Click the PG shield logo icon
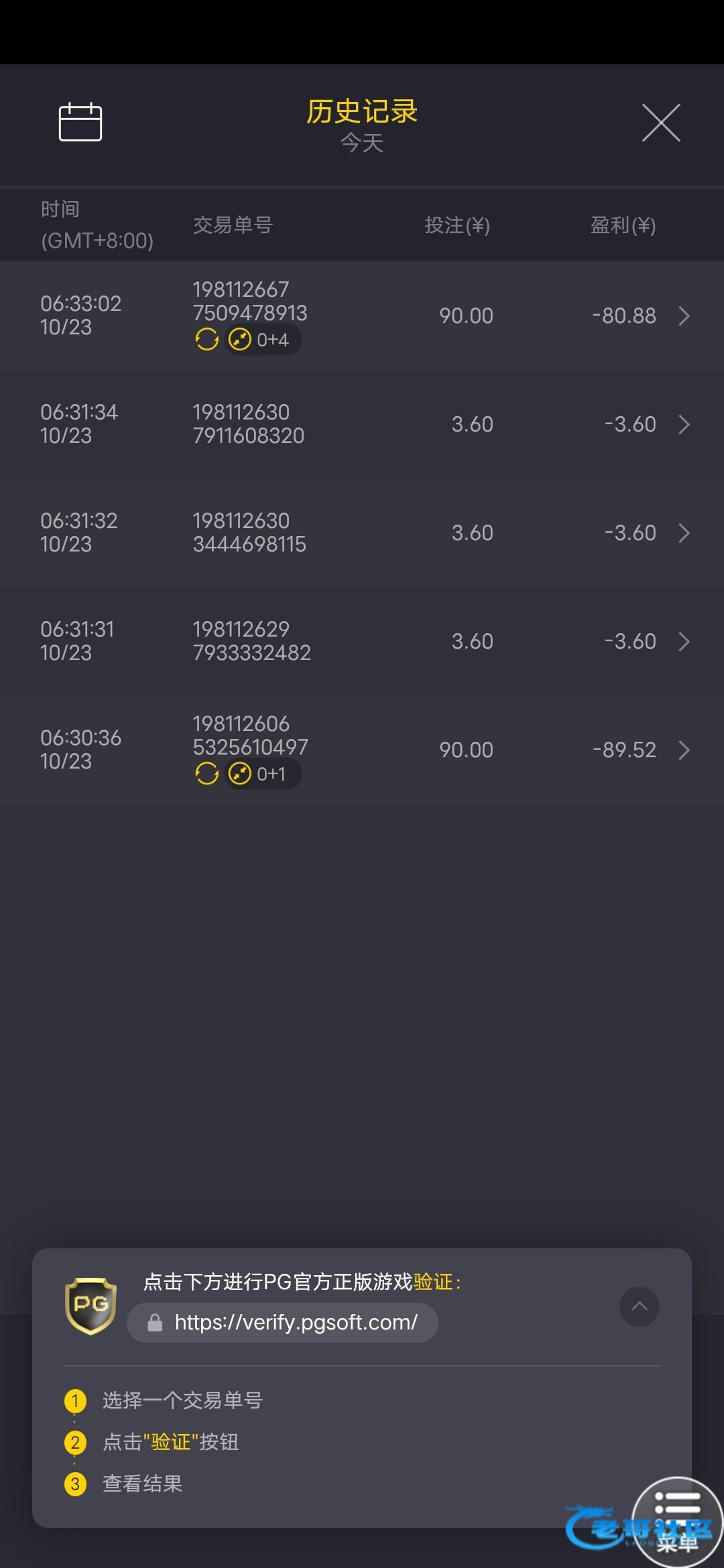This screenshot has width=724, height=1568. [x=91, y=1306]
